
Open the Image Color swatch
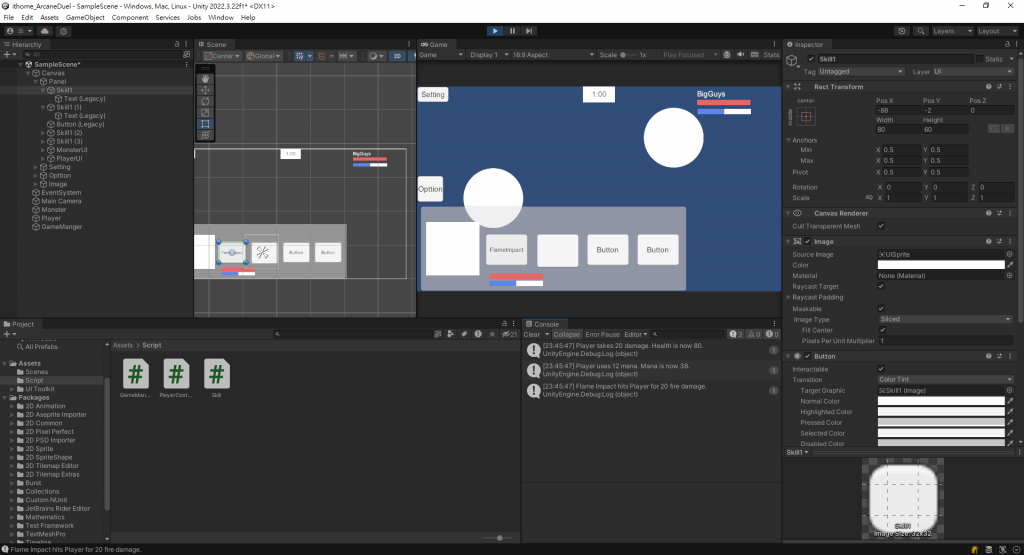[x=941, y=265]
